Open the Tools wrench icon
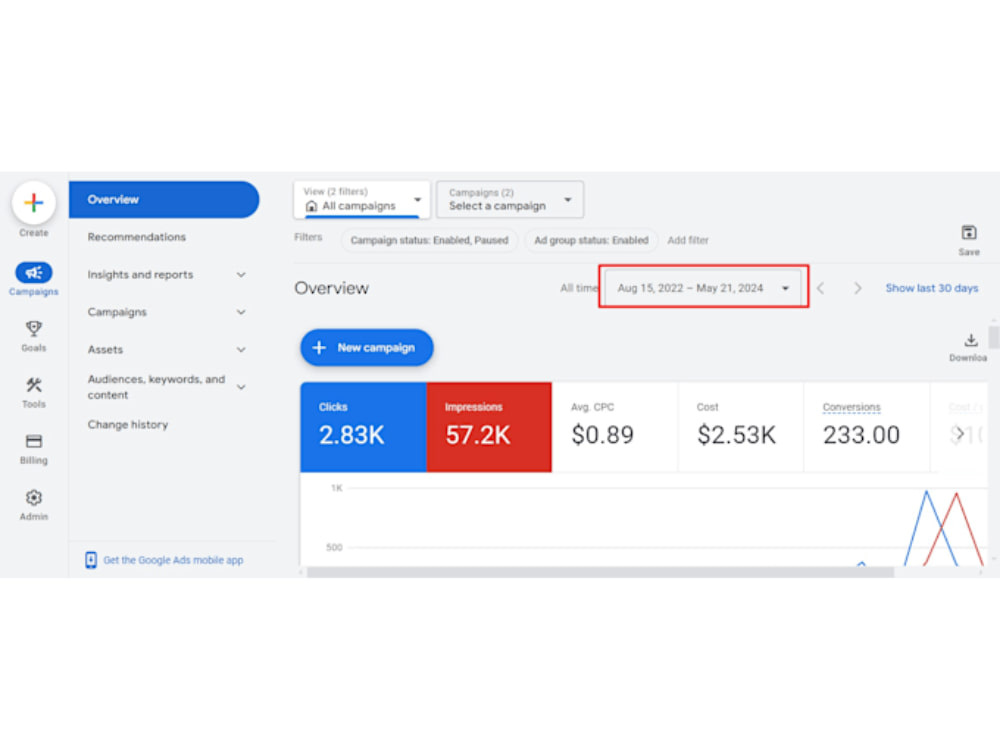1000x750 pixels. (x=34, y=385)
